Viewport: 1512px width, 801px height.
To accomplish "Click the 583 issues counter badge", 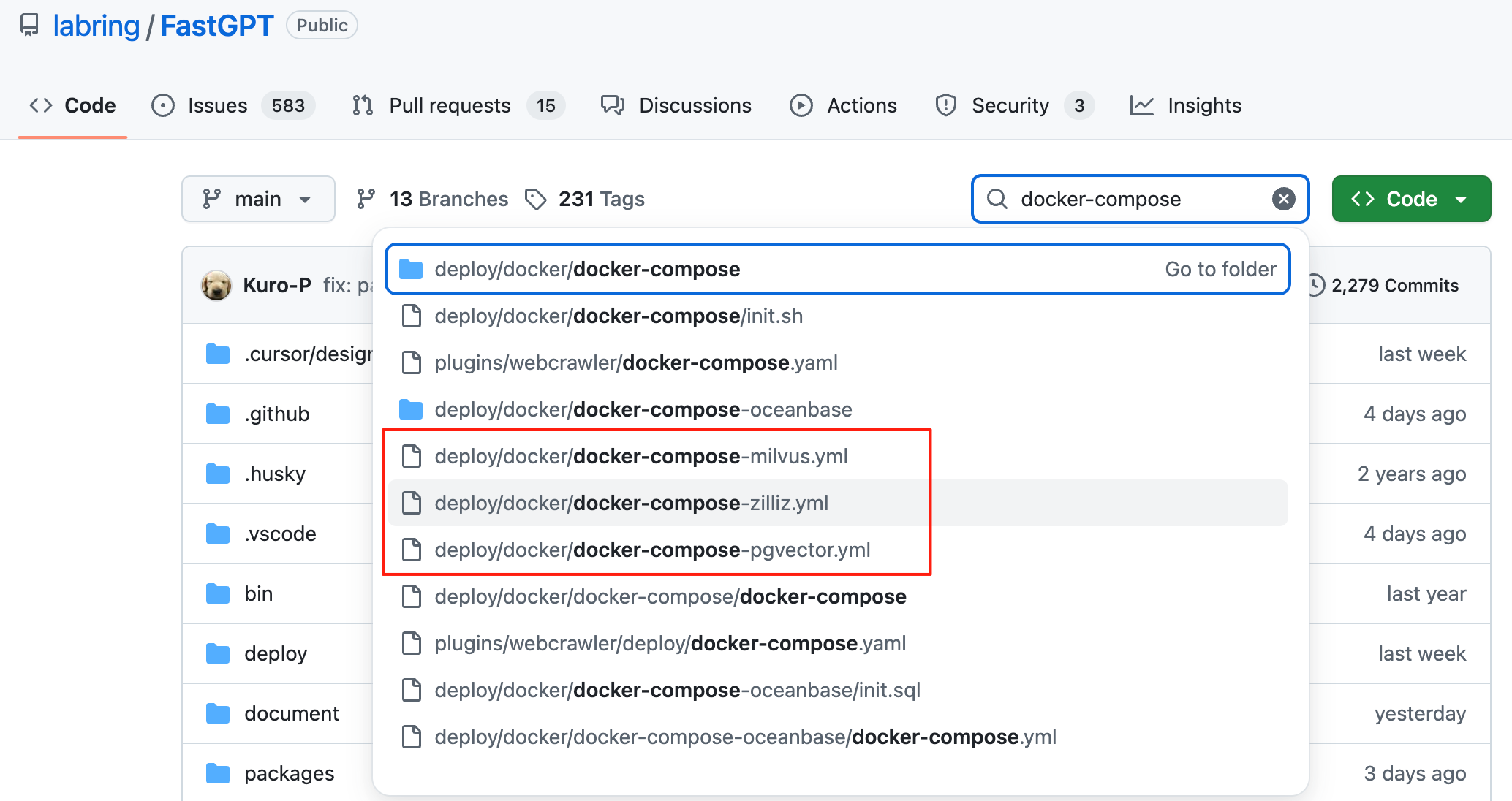I will click(288, 105).
